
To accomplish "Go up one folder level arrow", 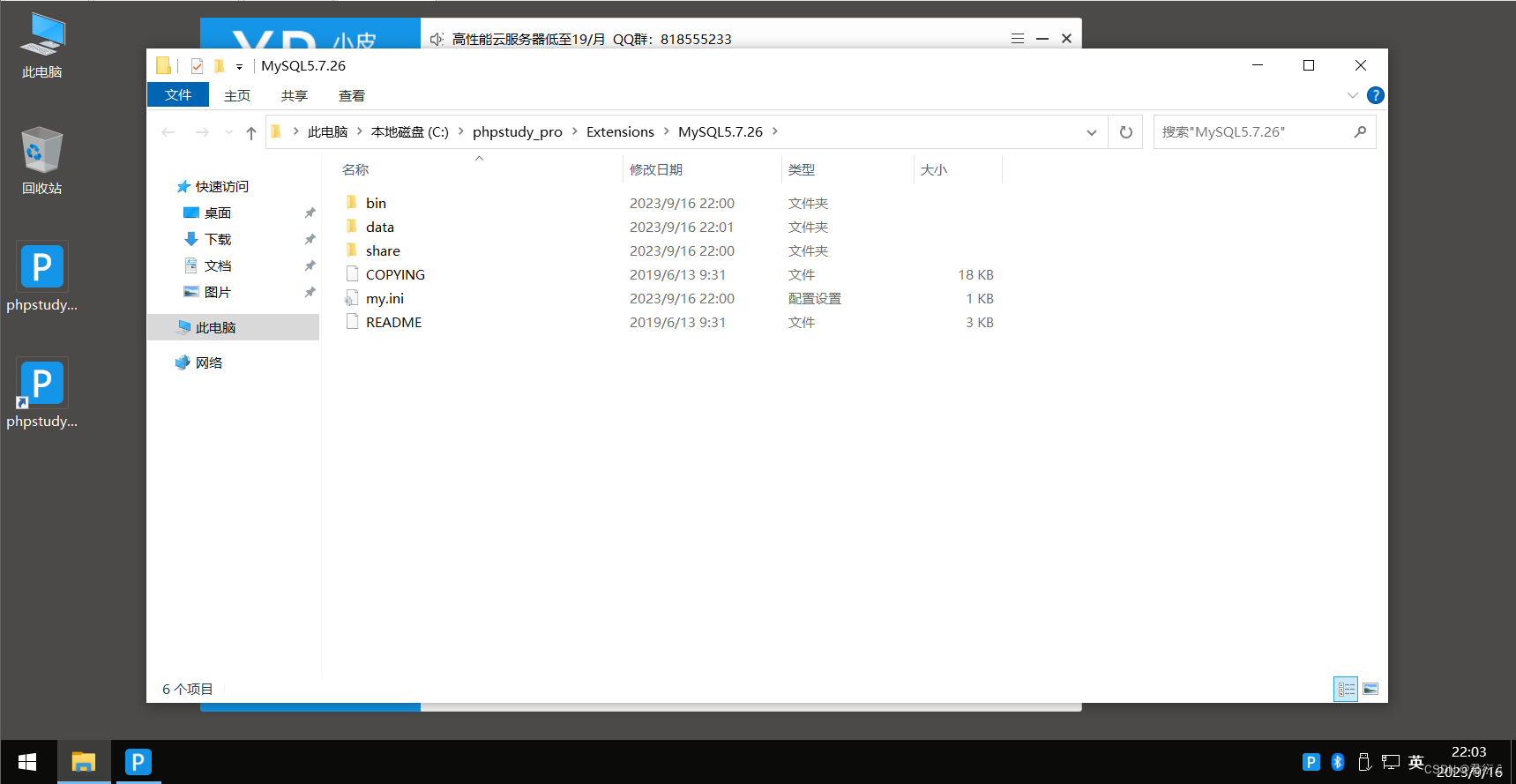I will 251,132.
